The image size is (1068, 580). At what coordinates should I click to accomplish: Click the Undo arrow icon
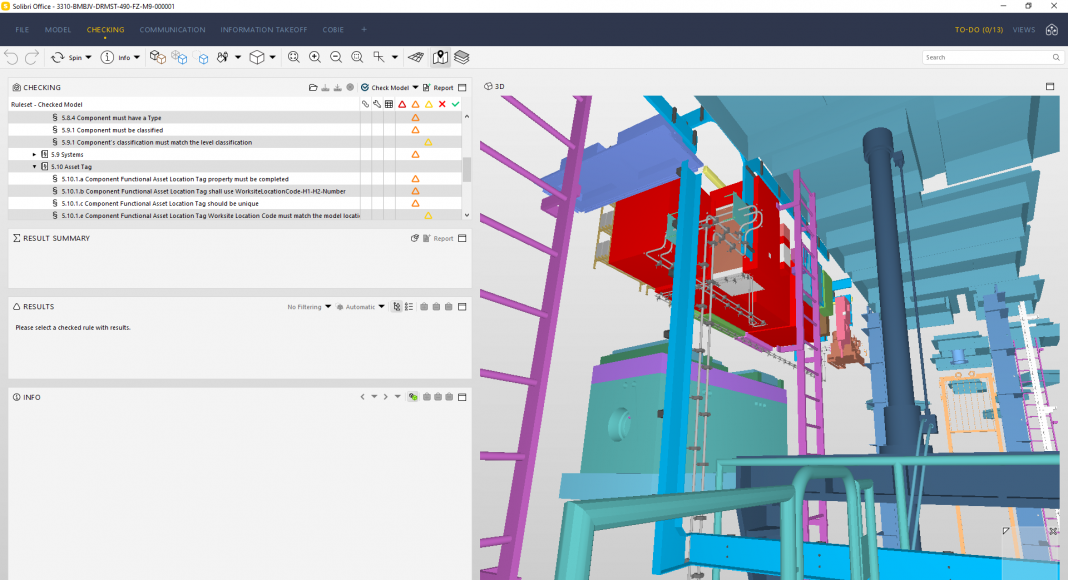pyautogui.click(x=11, y=58)
